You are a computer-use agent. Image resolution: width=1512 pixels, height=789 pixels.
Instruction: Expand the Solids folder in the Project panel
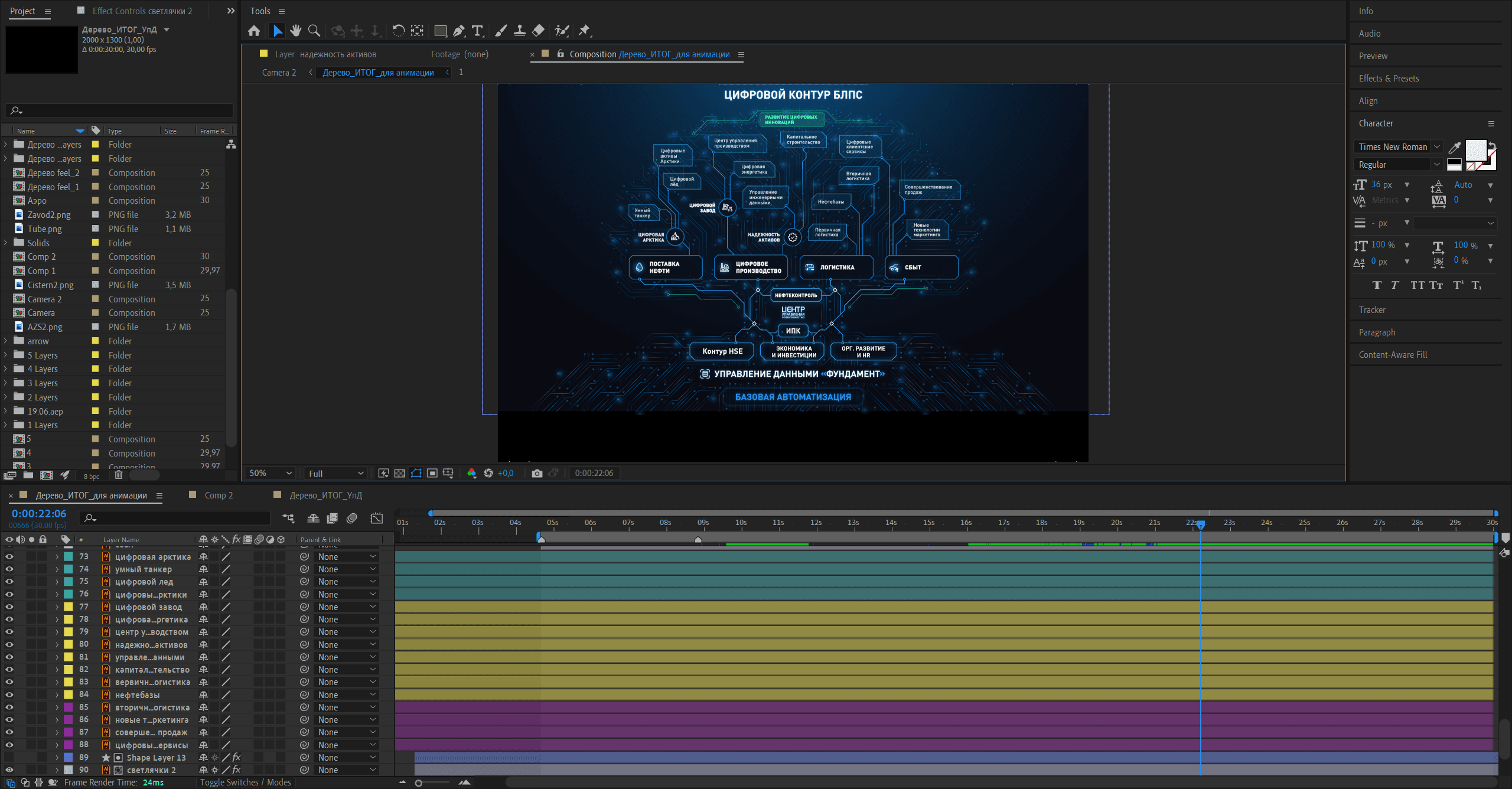tap(6, 243)
